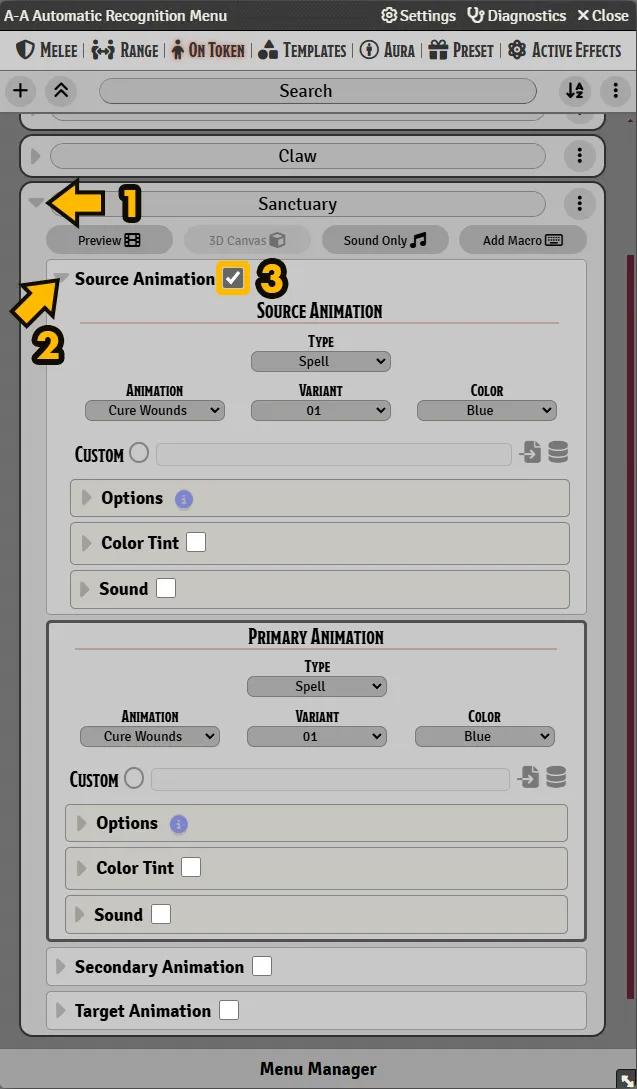Show info for Source Animation Options
The image size is (637, 1089).
point(183,499)
